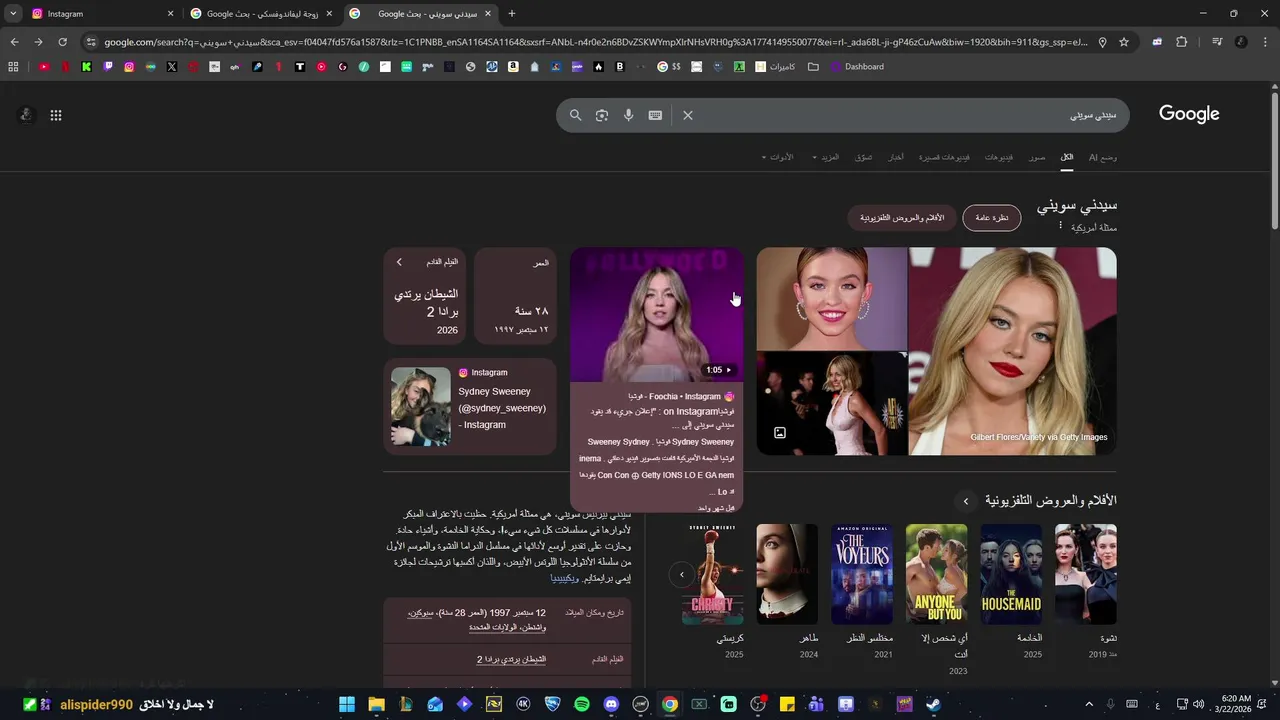
Task: Open Steam from taskbar
Action: pos(933,704)
